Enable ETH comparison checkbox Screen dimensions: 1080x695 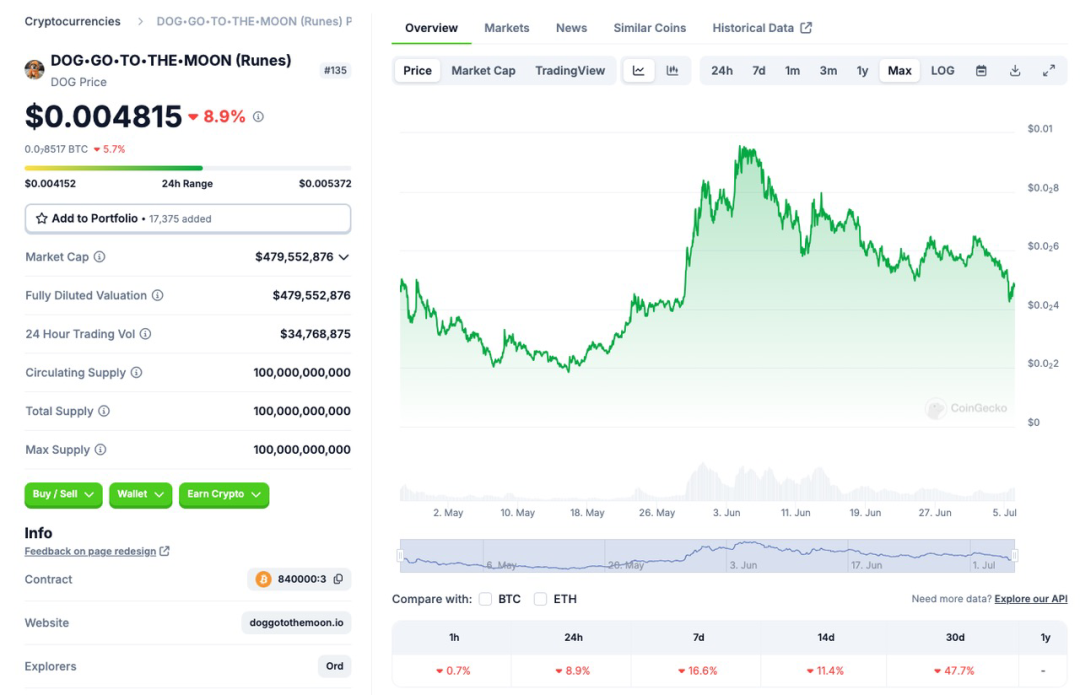[541, 599]
